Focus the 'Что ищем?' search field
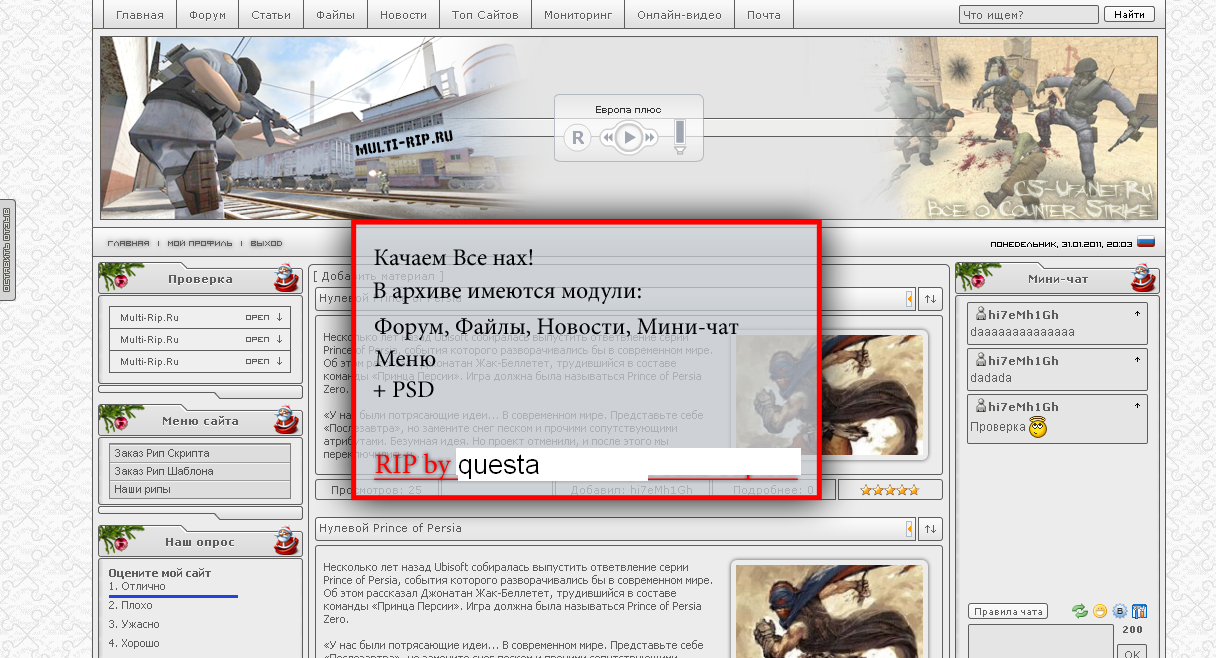 1027,15
